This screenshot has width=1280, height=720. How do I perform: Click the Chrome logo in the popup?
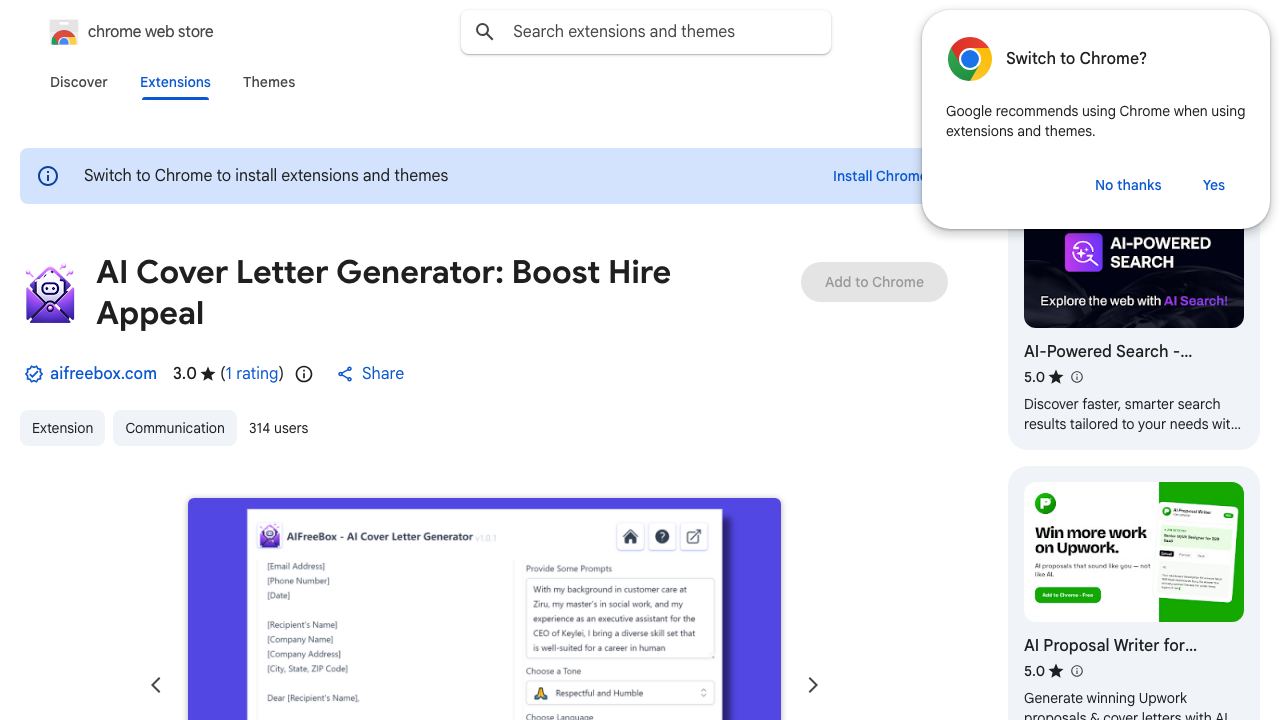click(969, 59)
